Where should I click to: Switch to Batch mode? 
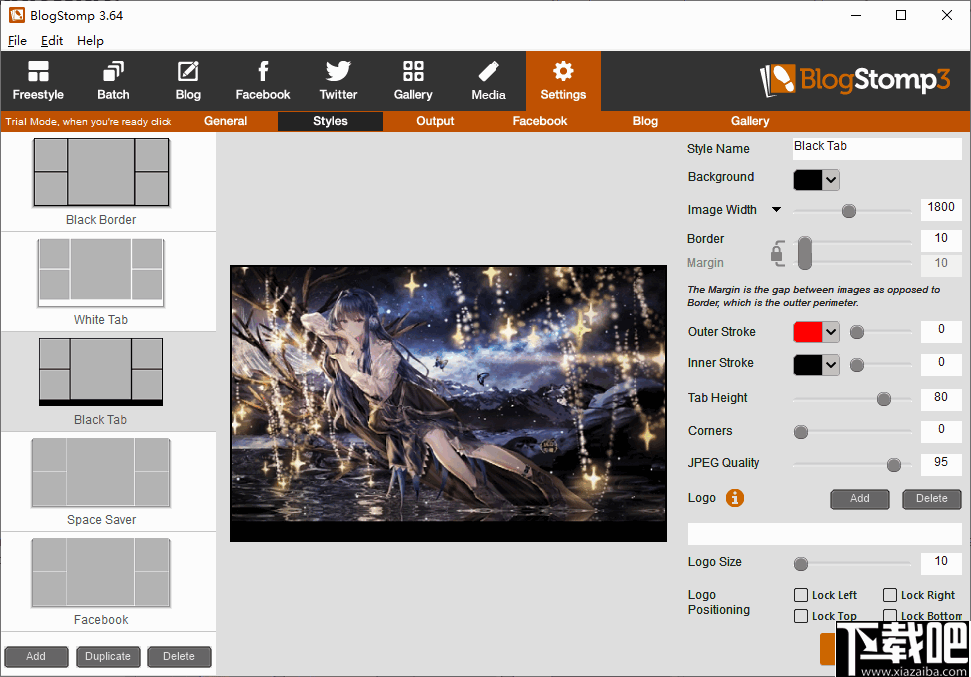(x=113, y=81)
